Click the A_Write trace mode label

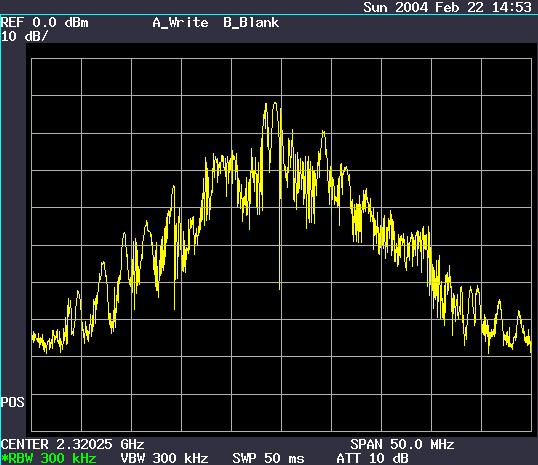click(x=180, y=23)
